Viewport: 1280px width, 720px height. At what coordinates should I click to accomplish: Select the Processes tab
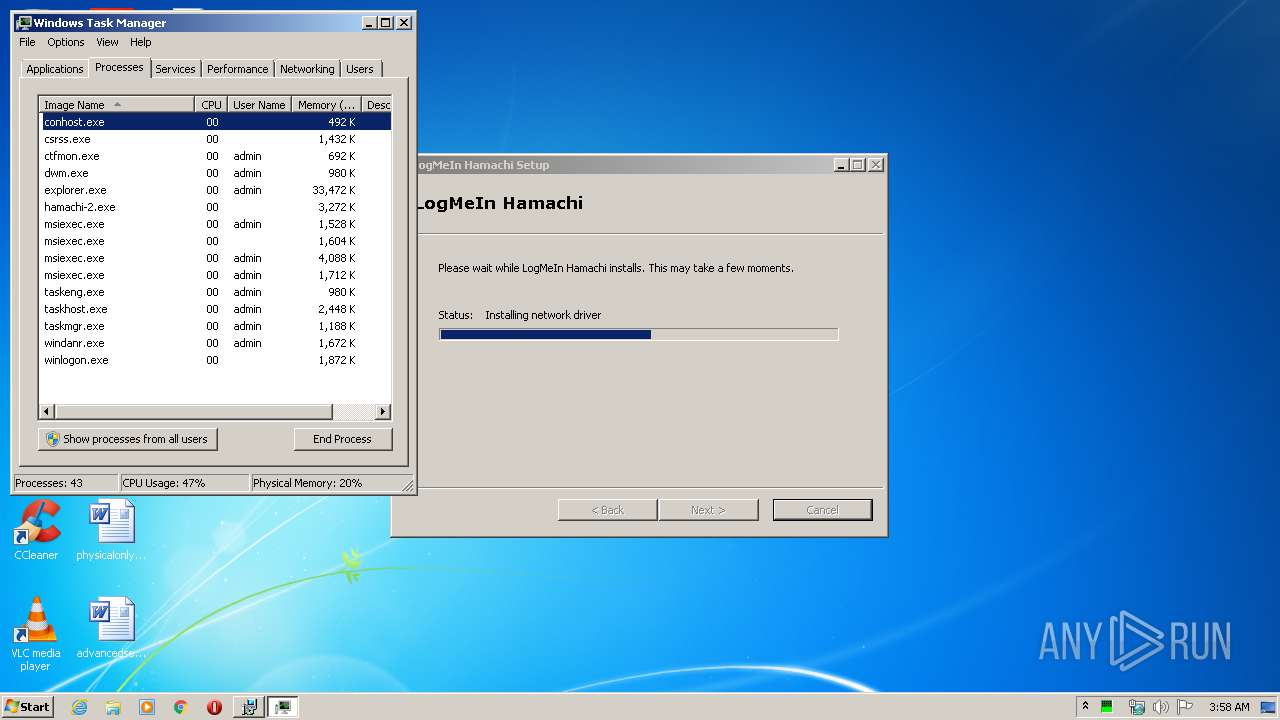coord(119,67)
